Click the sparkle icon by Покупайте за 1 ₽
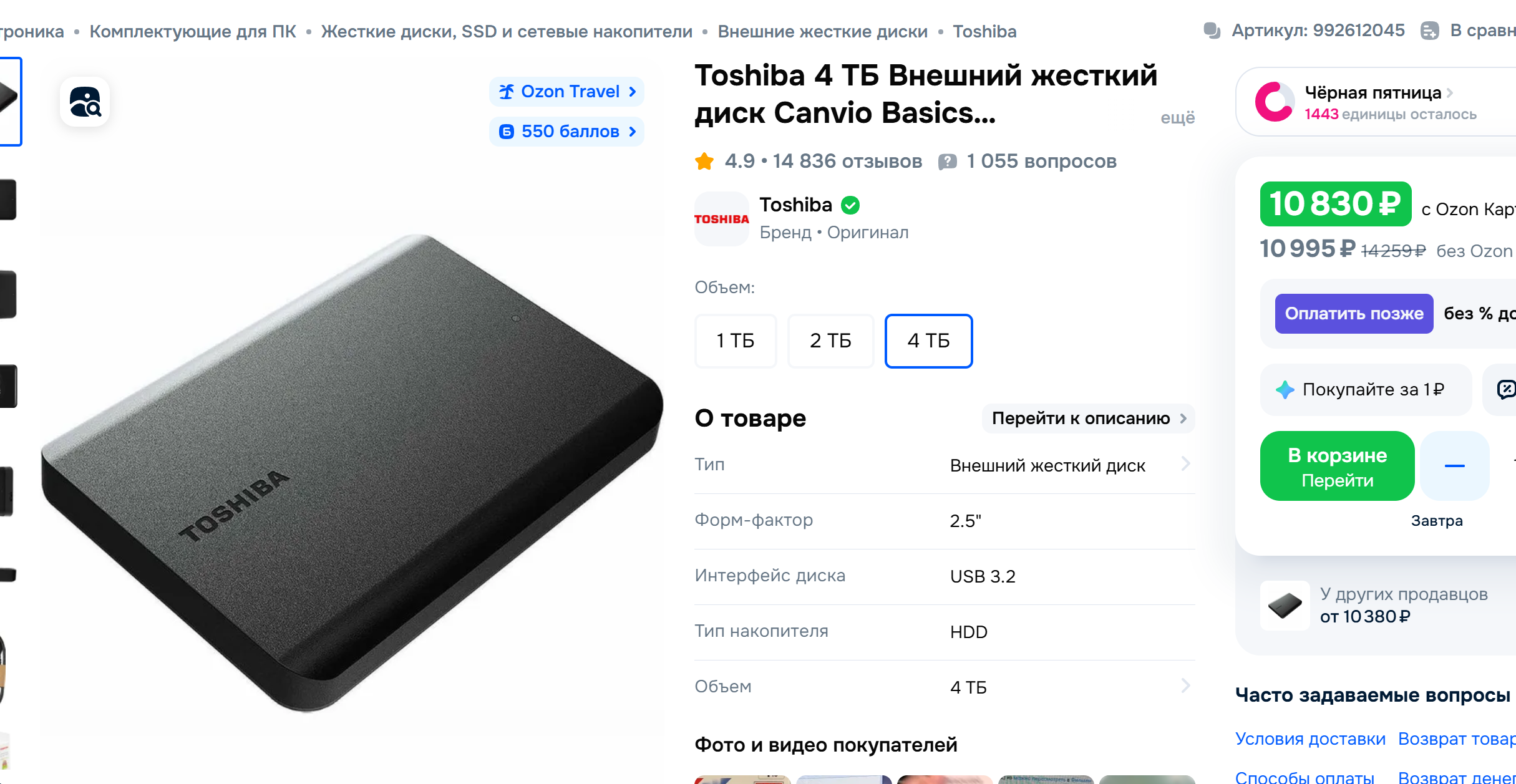The width and height of the screenshot is (1516, 784). pyautogui.click(x=1285, y=390)
